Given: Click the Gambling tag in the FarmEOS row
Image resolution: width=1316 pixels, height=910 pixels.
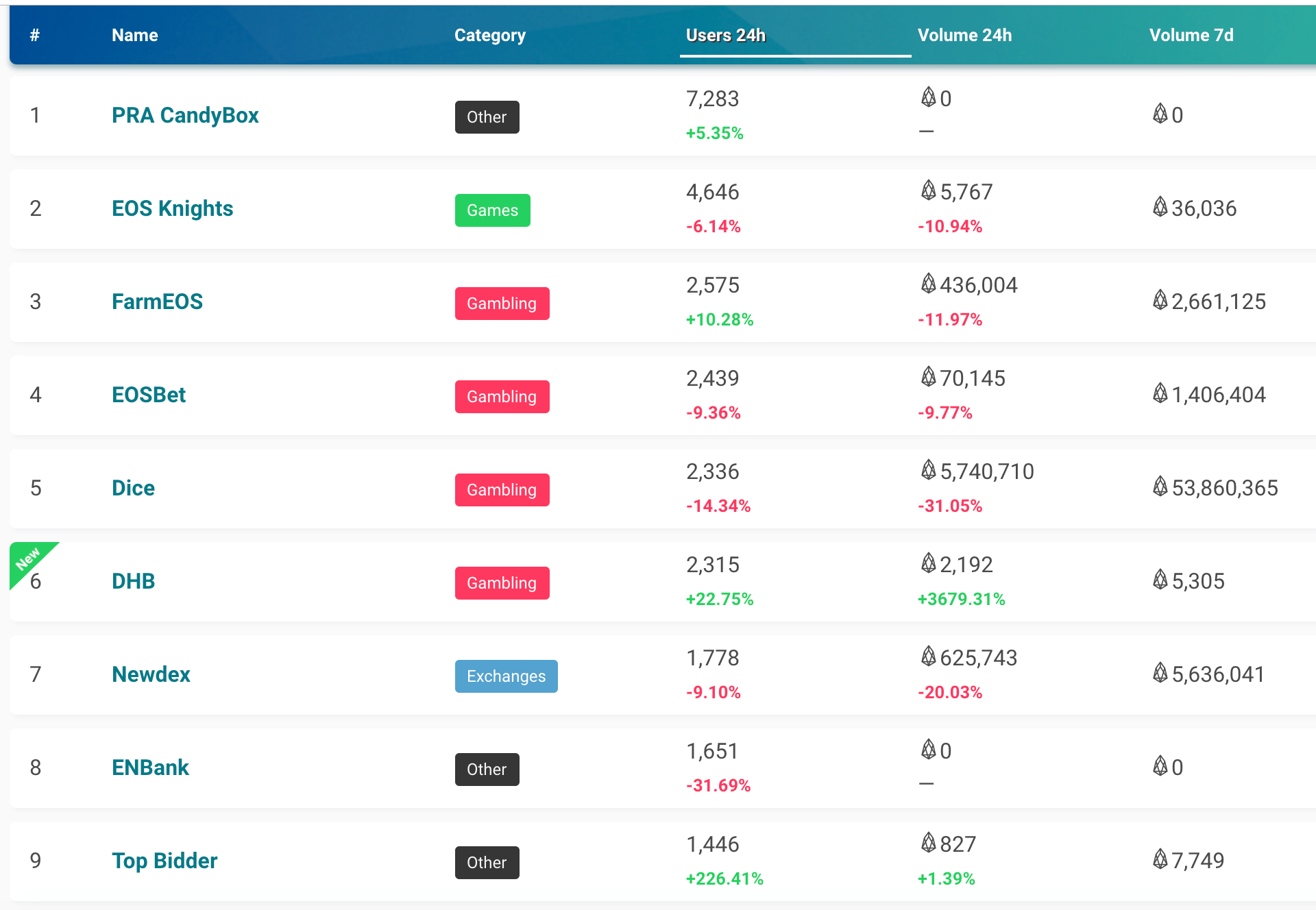Looking at the screenshot, I should click(502, 304).
